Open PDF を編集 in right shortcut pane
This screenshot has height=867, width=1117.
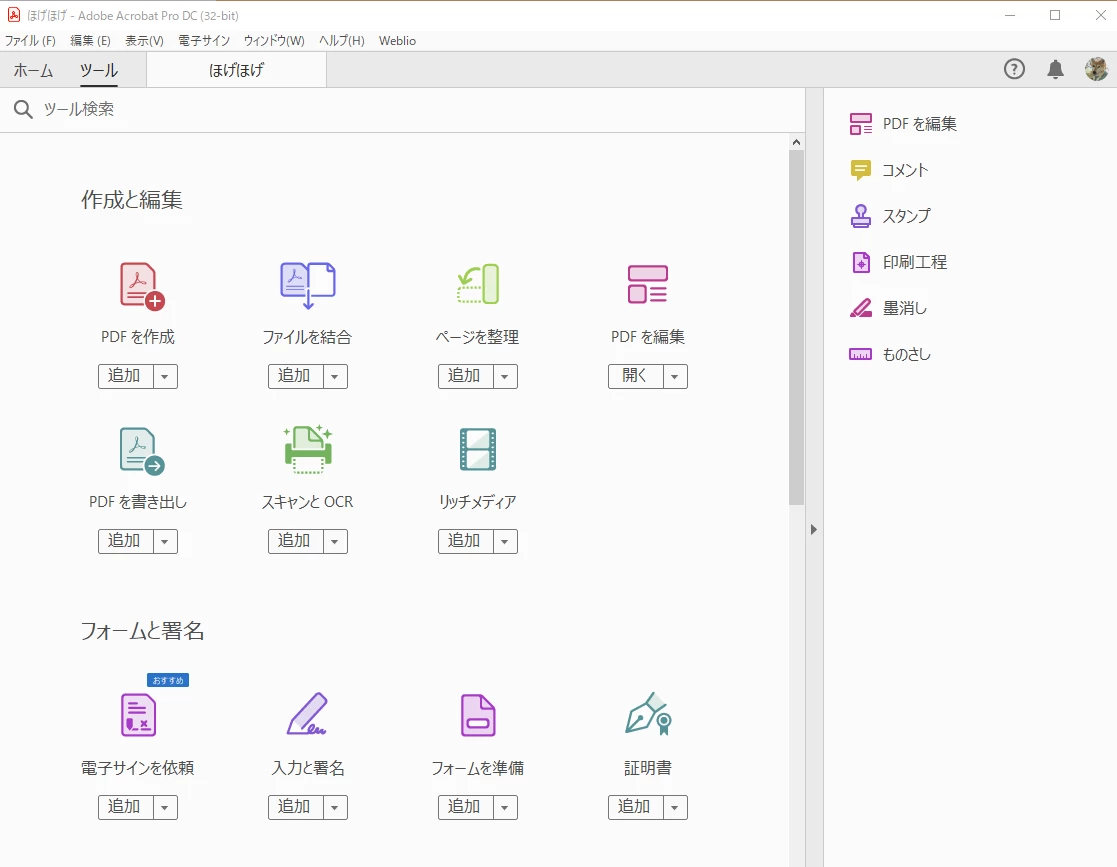pos(903,124)
